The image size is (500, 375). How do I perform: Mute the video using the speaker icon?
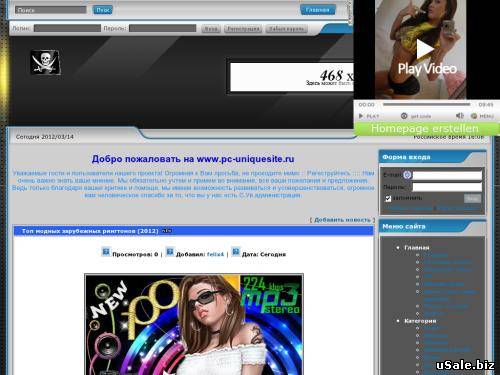460,116
